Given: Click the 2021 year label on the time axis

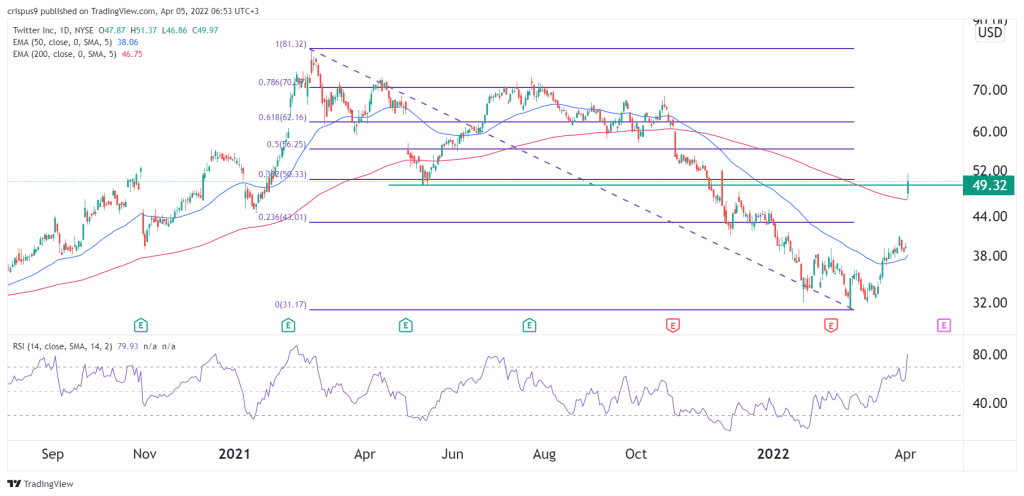Looking at the screenshot, I should pos(234,454).
